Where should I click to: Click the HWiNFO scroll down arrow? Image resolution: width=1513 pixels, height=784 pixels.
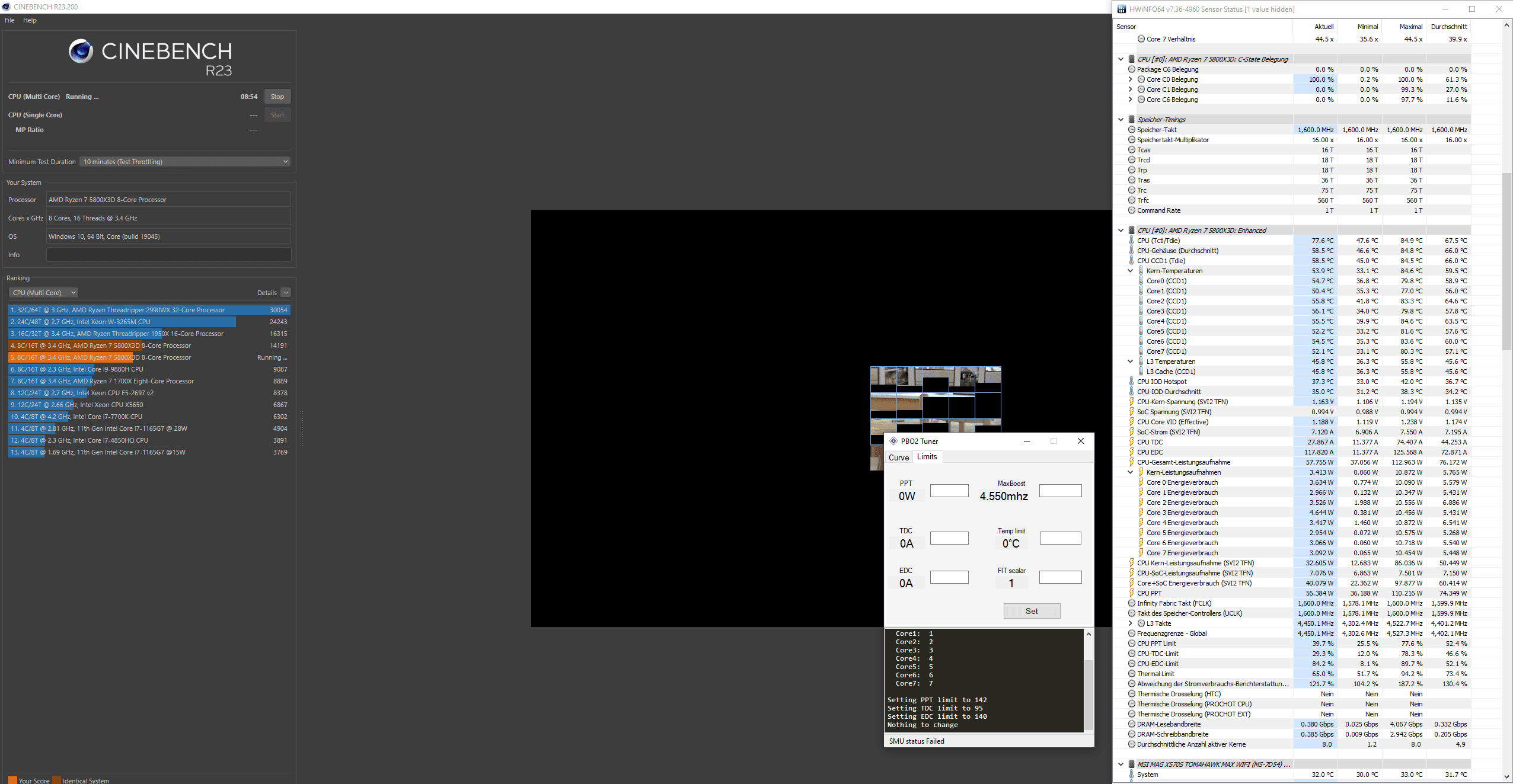click(1506, 776)
